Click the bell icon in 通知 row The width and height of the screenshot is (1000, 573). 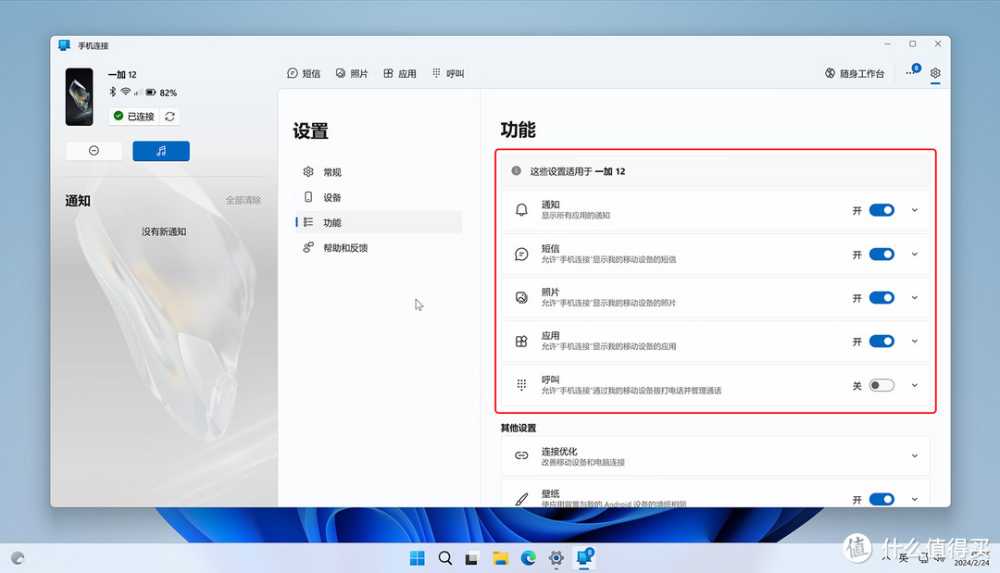tap(521, 210)
